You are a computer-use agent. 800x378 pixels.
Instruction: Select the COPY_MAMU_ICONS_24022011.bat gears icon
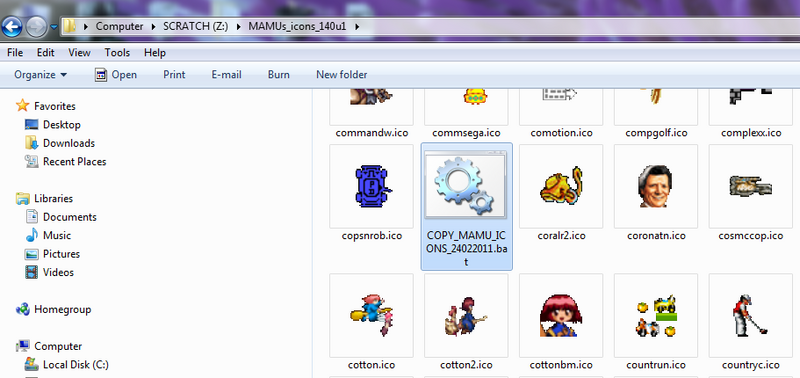click(x=466, y=186)
